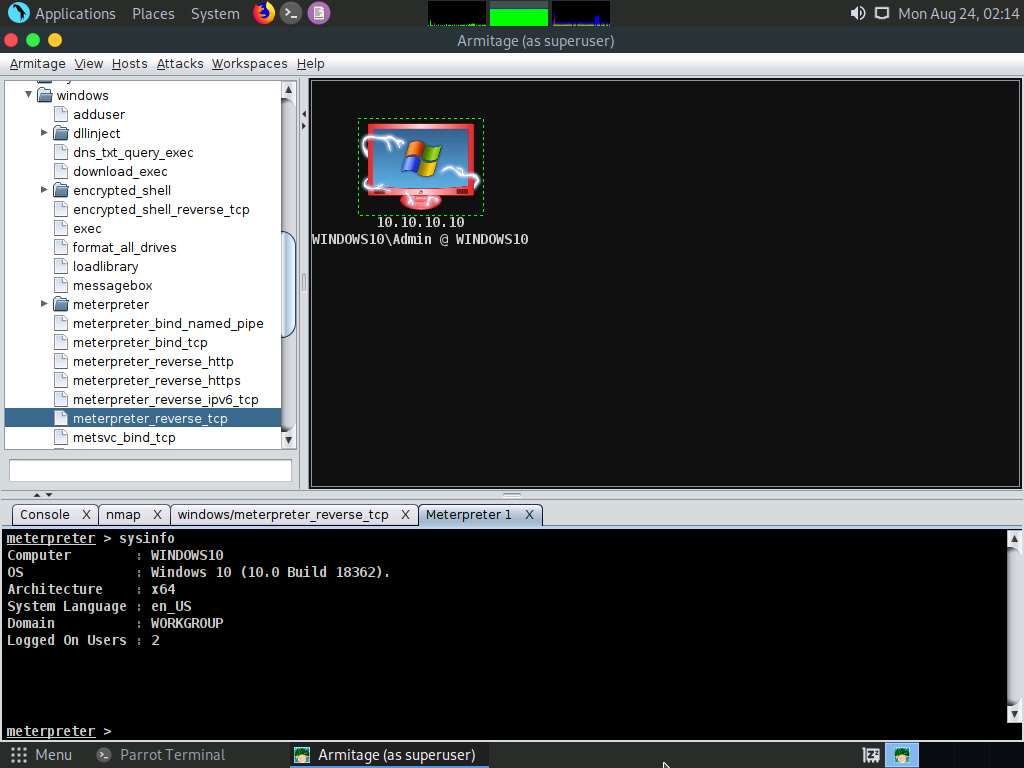Open the terminal launcher in top panel
The width and height of the screenshot is (1024, 768).
(x=291, y=13)
